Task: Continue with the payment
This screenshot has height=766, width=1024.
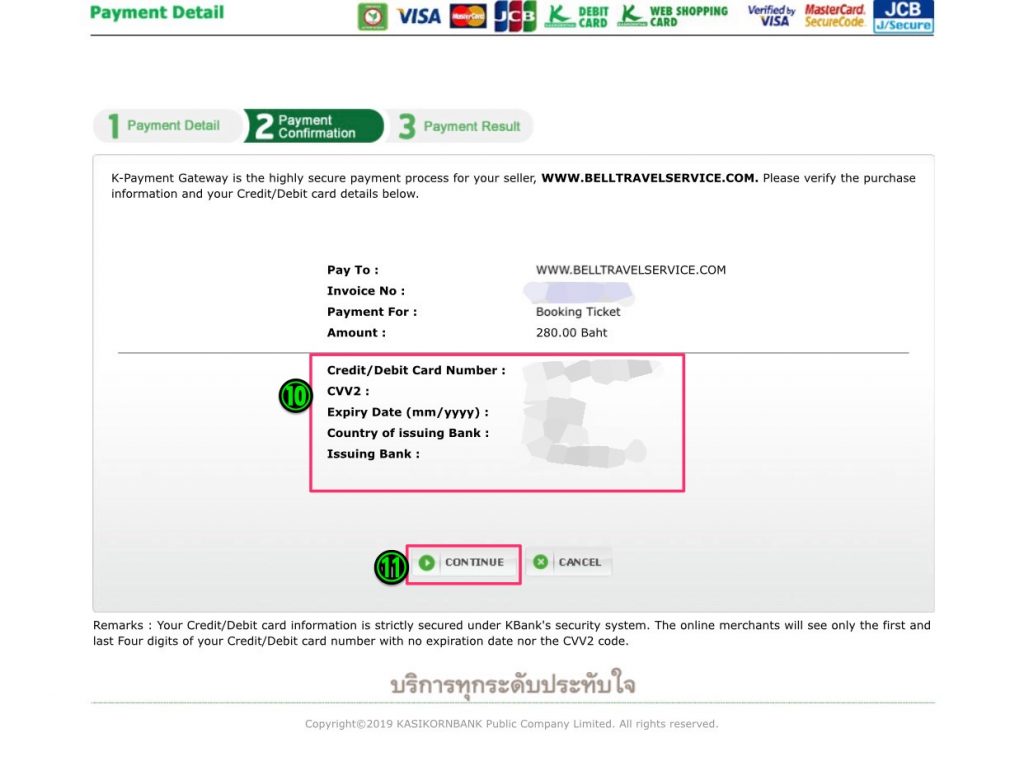Action: tap(463, 562)
